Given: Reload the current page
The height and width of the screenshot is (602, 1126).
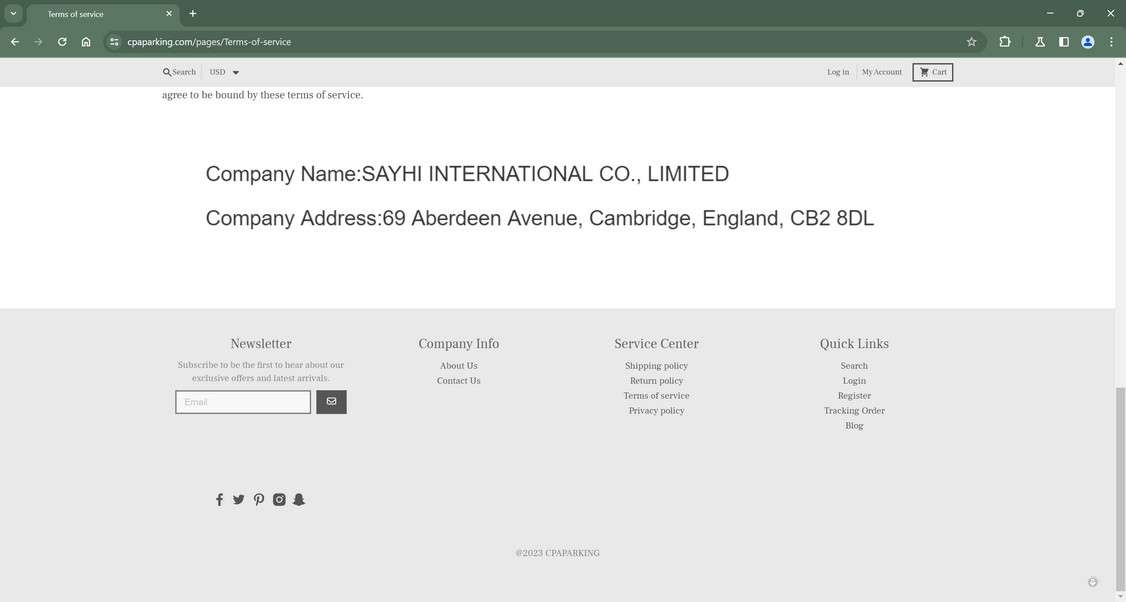Looking at the screenshot, I should [62, 42].
